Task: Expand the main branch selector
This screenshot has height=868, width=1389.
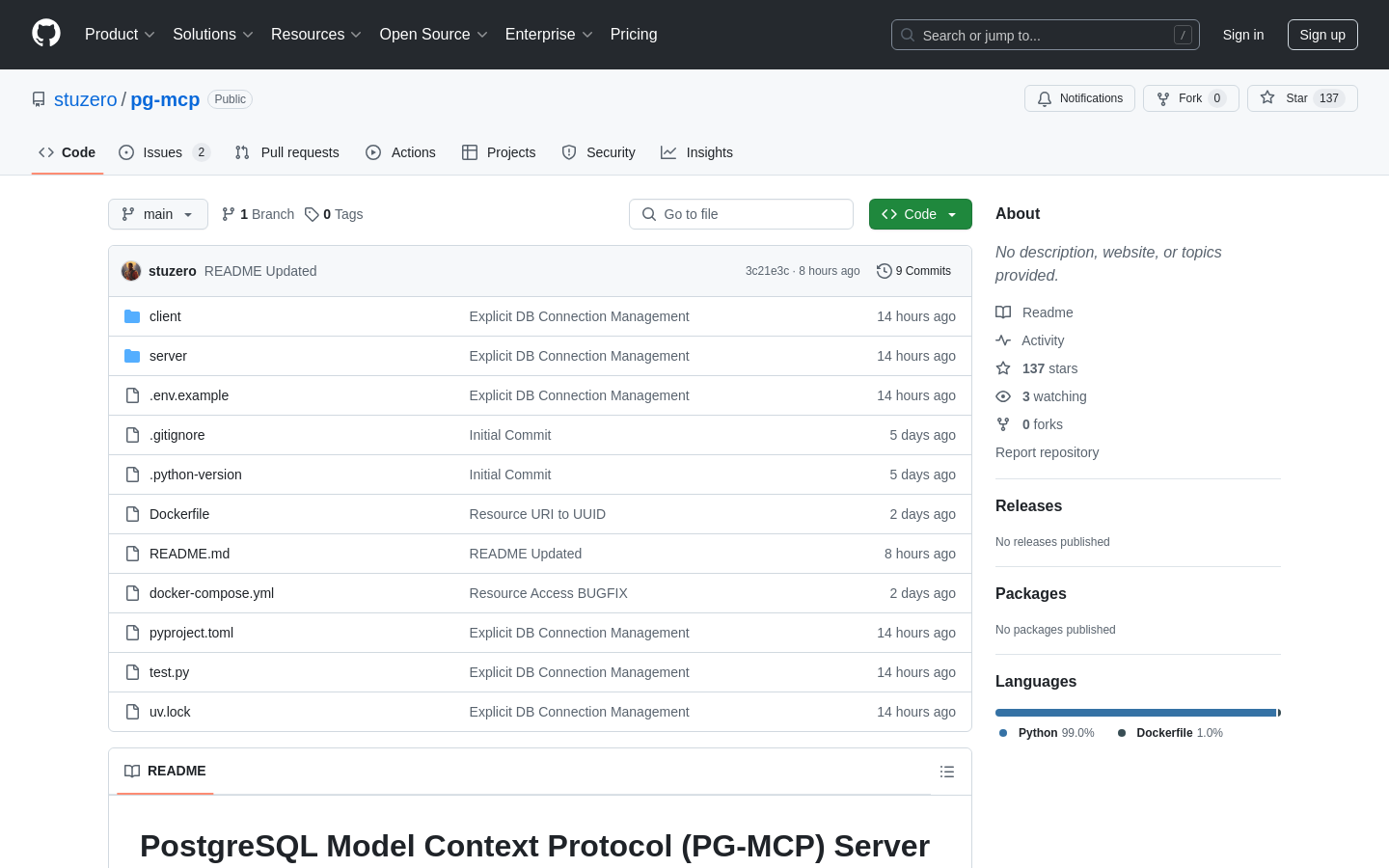Action: click(x=158, y=214)
